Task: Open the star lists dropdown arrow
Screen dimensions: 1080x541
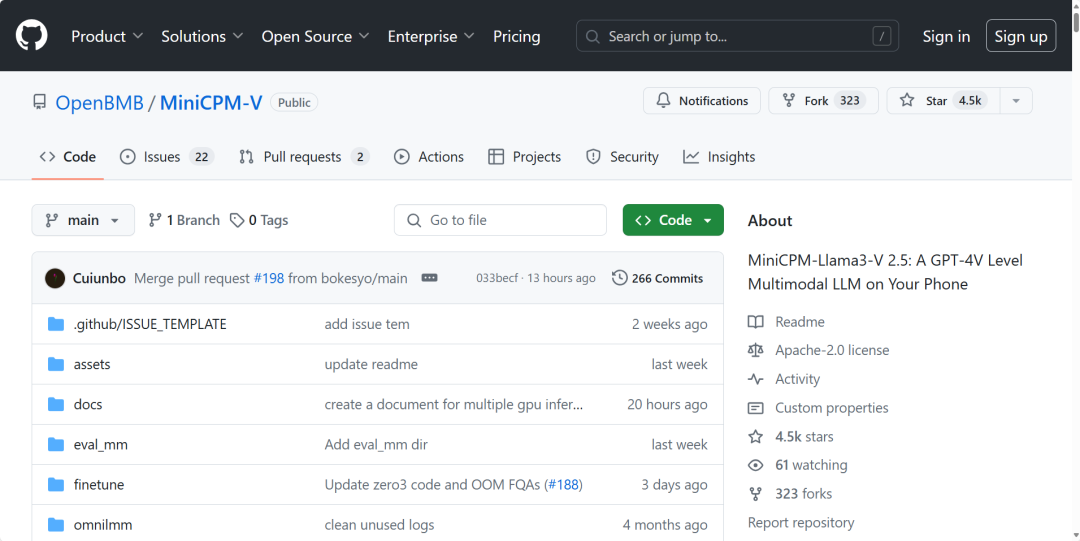Action: [x=1016, y=101]
